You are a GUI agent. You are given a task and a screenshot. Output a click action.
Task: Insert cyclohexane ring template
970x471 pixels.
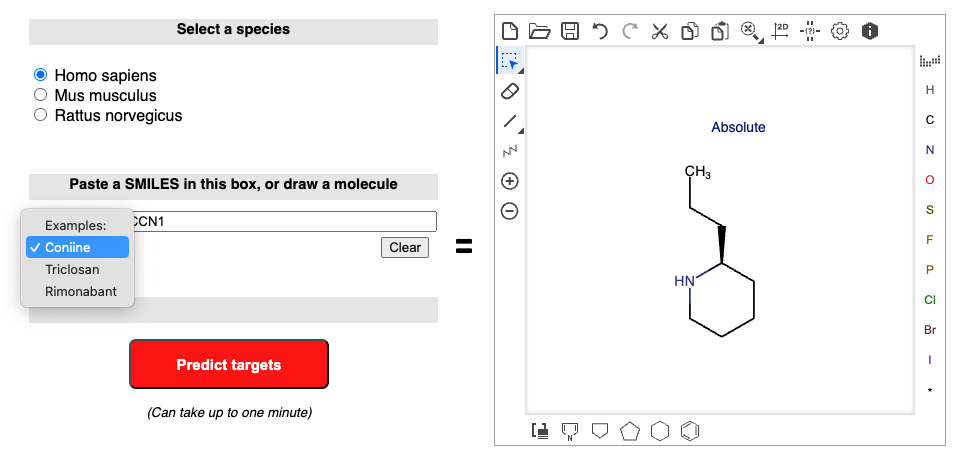coord(659,431)
